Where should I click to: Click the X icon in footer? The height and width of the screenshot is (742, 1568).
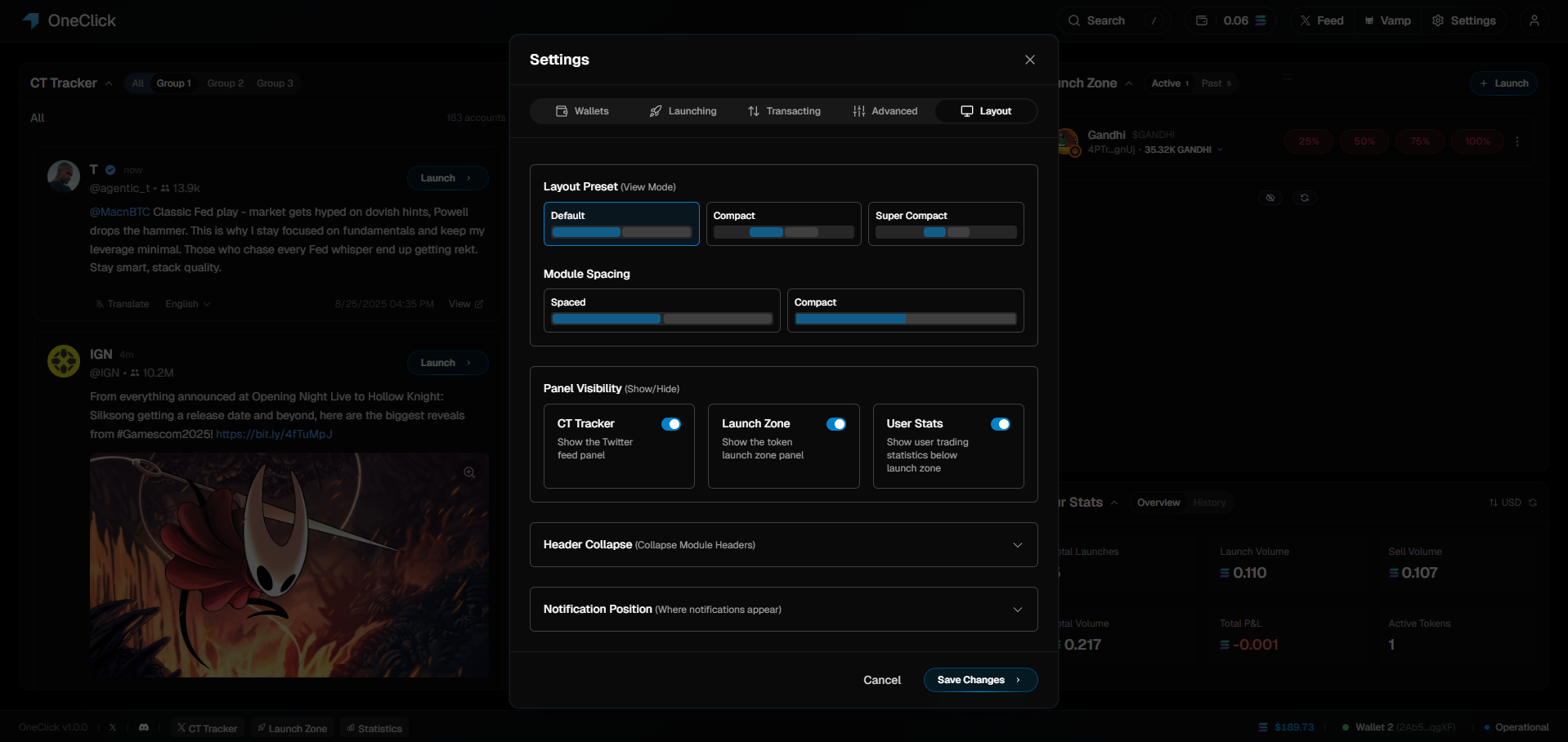tap(113, 727)
